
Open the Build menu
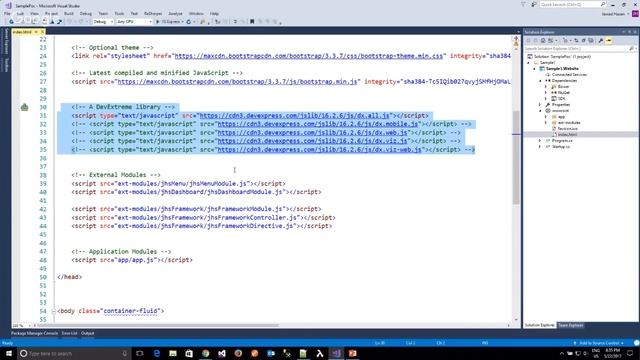click(69, 13)
